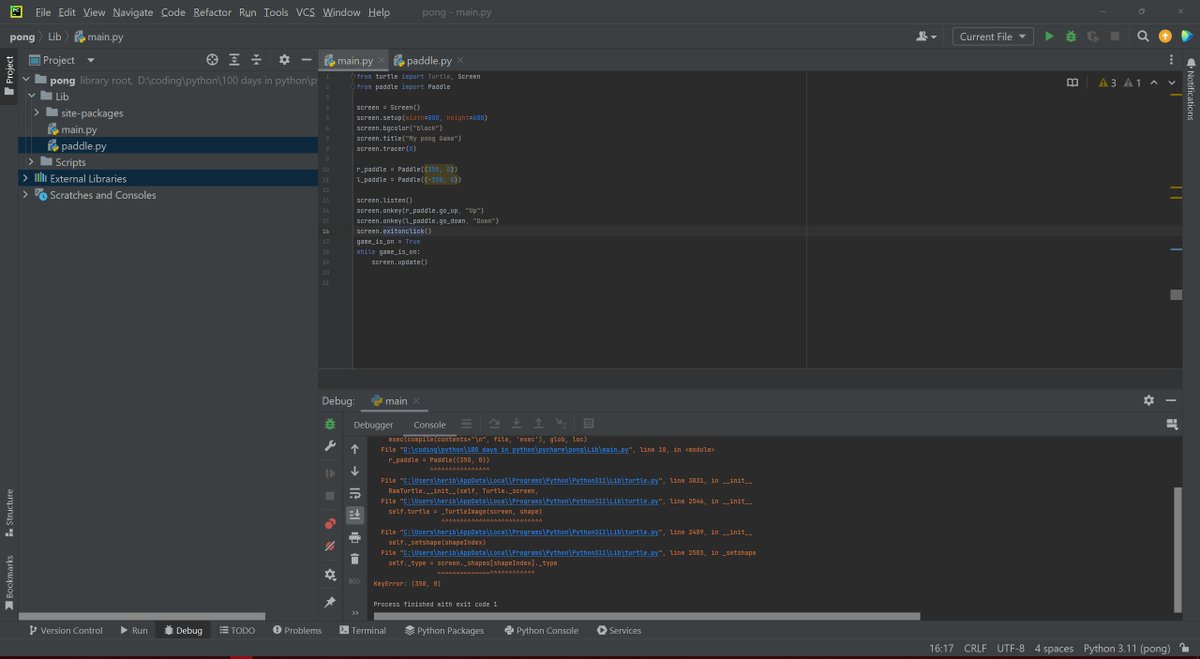The height and width of the screenshot is (659, 1200).
Task: Open the Refactor menu
Action: tap(212, 12)
